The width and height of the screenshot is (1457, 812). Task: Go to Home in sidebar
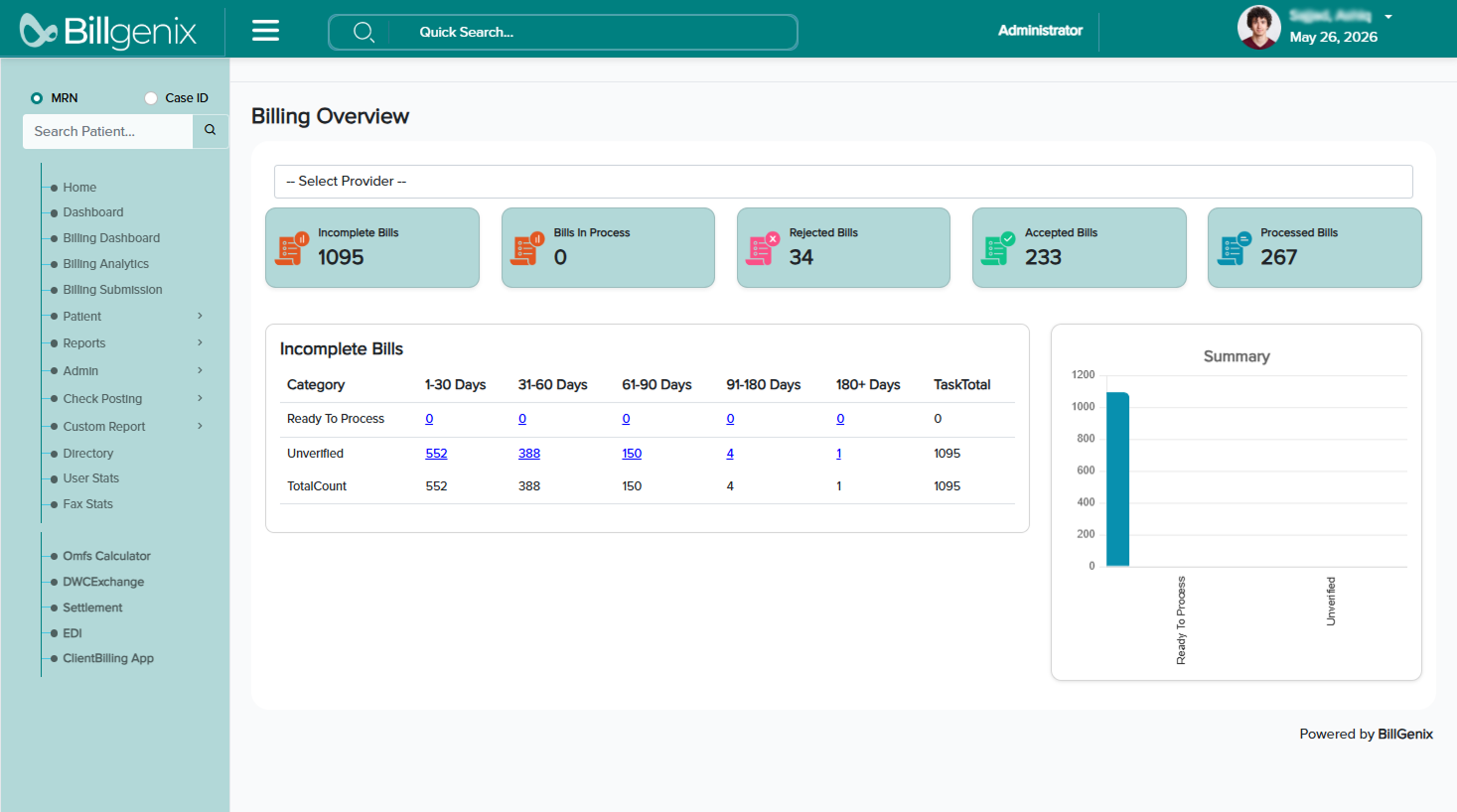pos(79,188)
